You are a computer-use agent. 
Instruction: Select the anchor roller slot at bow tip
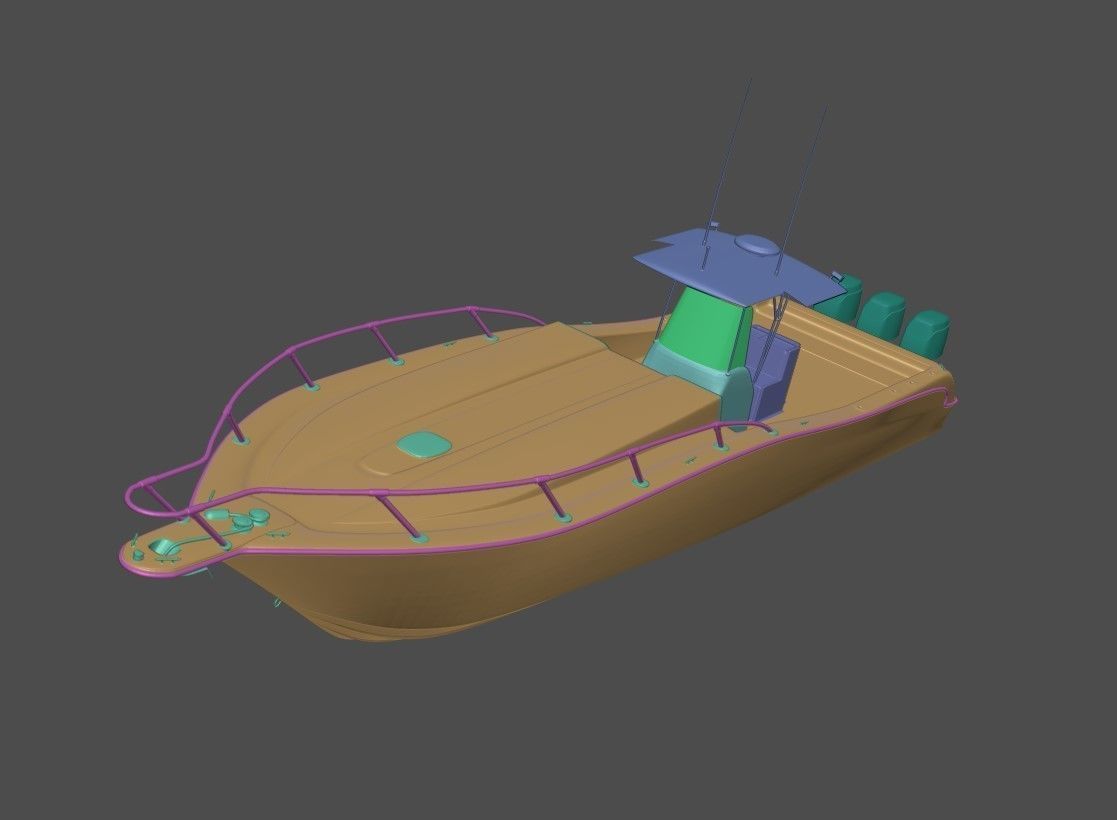pos(167,549)
